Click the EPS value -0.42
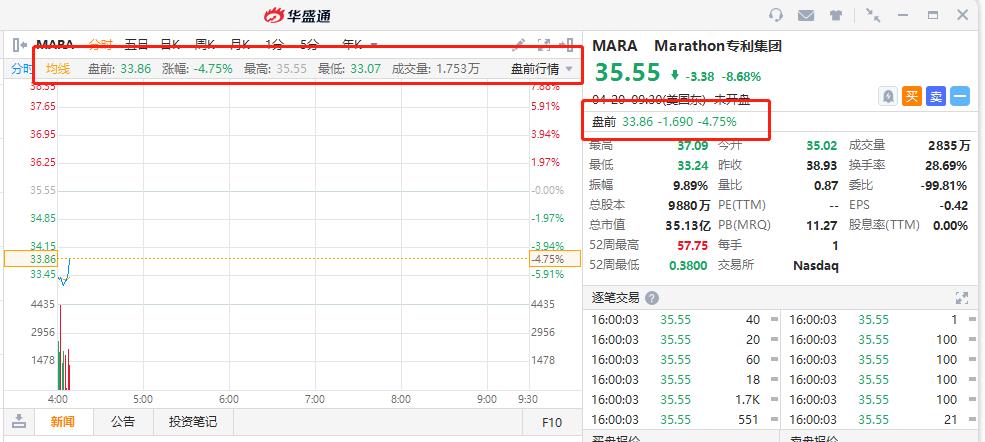 click(953, 205)
